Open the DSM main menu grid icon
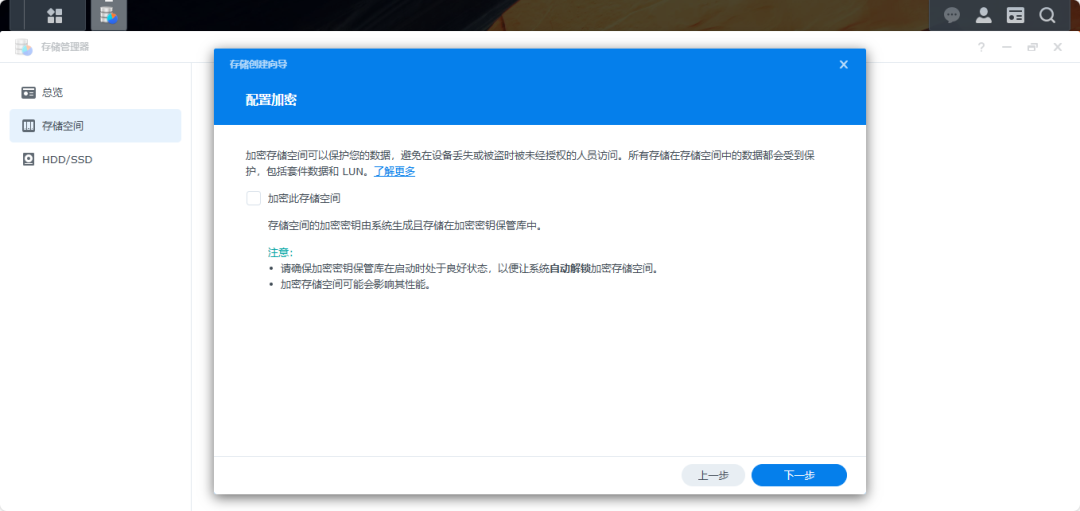 55,15
